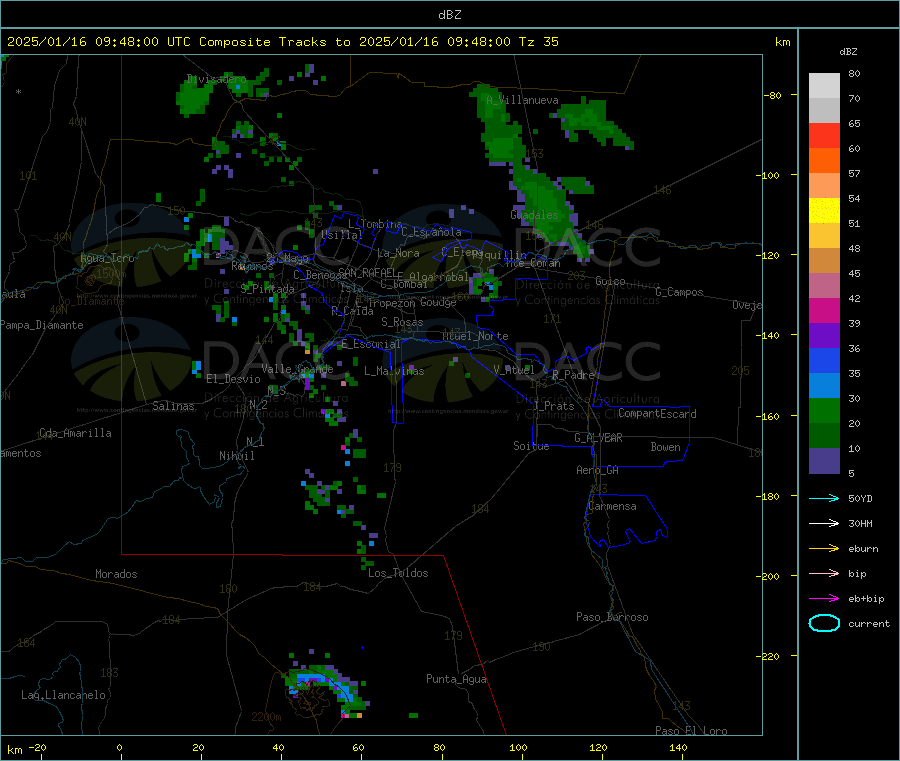Click the 'El_Desvio' map label
Viewport: 900px width, 761px height.
tap(234, 379)
